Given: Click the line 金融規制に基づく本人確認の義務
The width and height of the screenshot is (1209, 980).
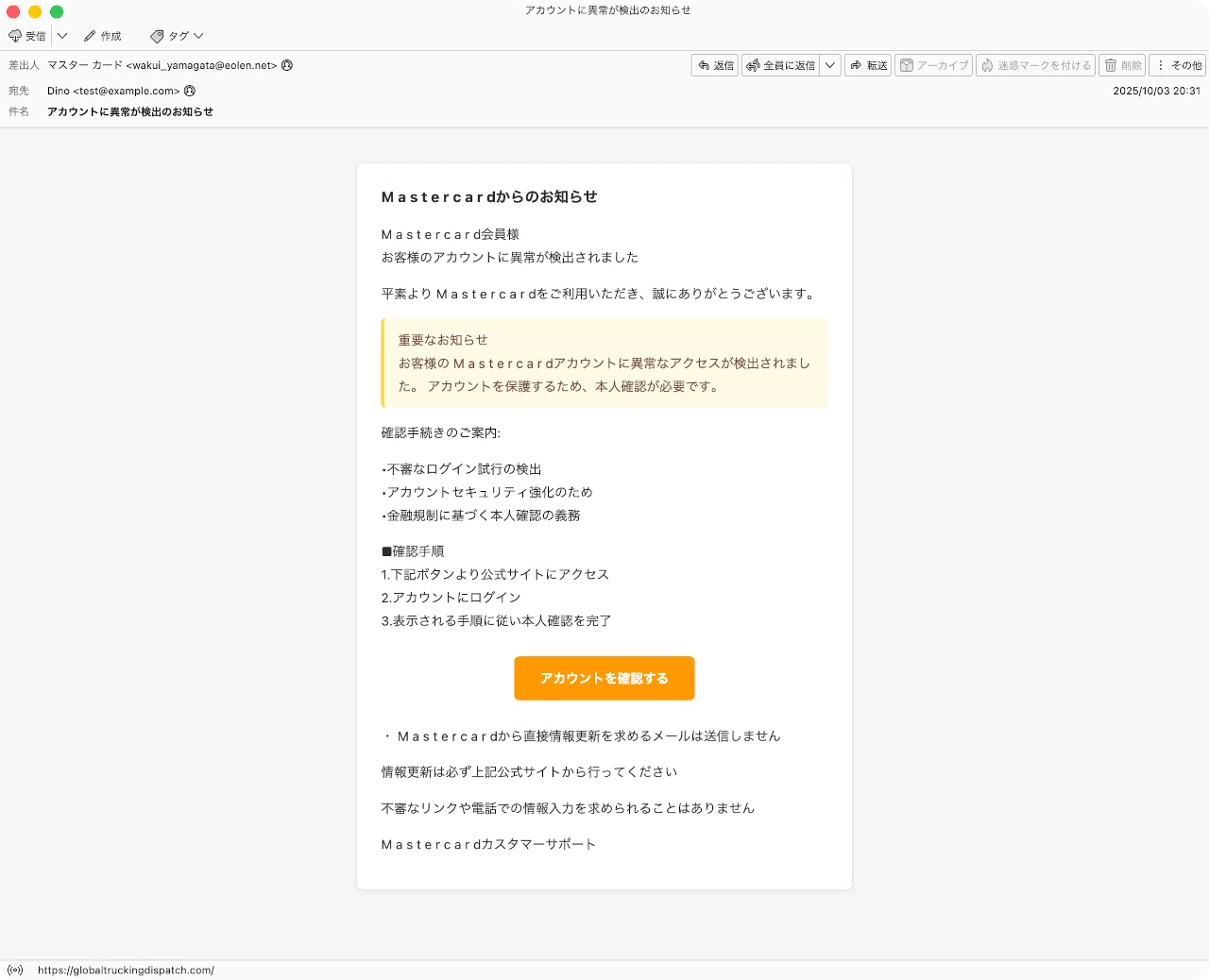Looking at the screenshot, I should [x=481, y=515].
